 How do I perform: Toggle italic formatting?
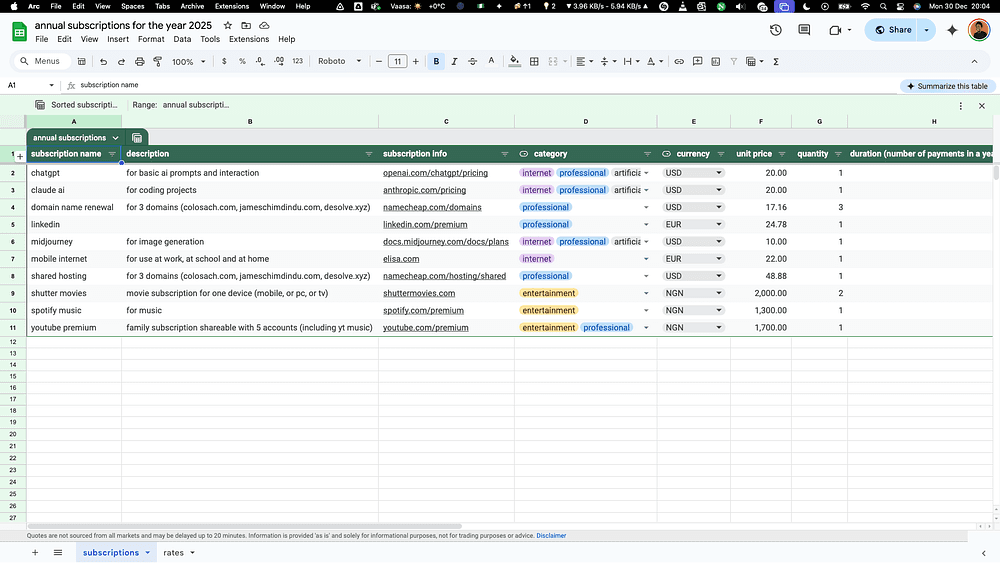[454, 62]
